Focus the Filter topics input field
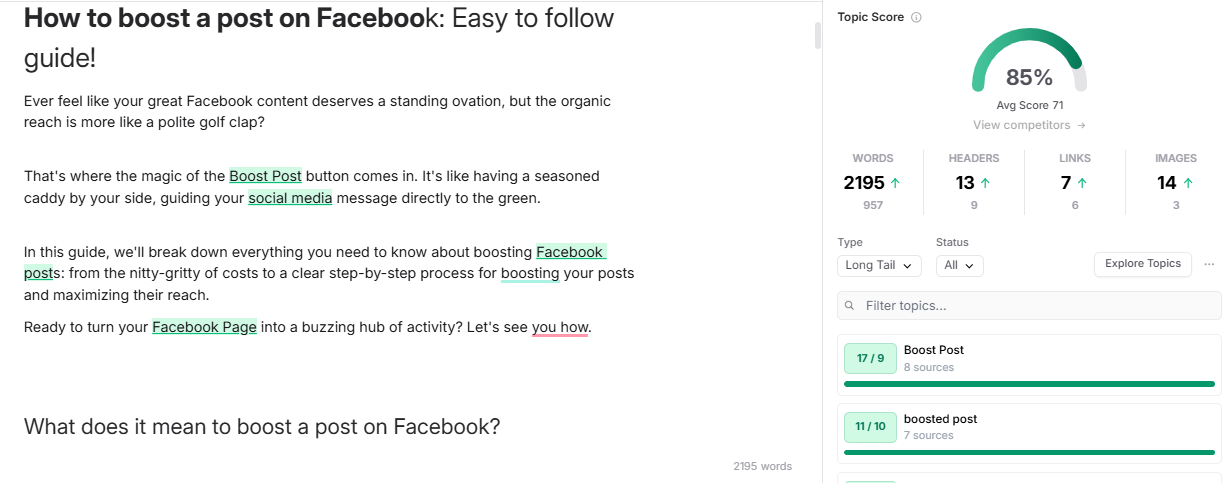Image resolution: width=1224 pixels, height=483 pixels. coord(1029,306)
